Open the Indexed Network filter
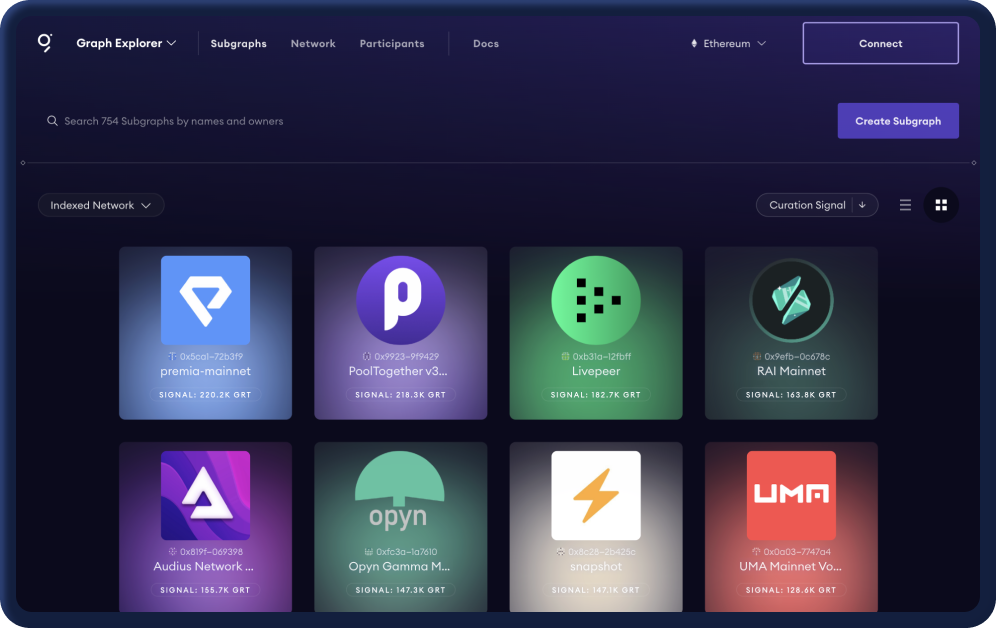The width and height of the screenshot is (996, 628). (x=101, y=204)
